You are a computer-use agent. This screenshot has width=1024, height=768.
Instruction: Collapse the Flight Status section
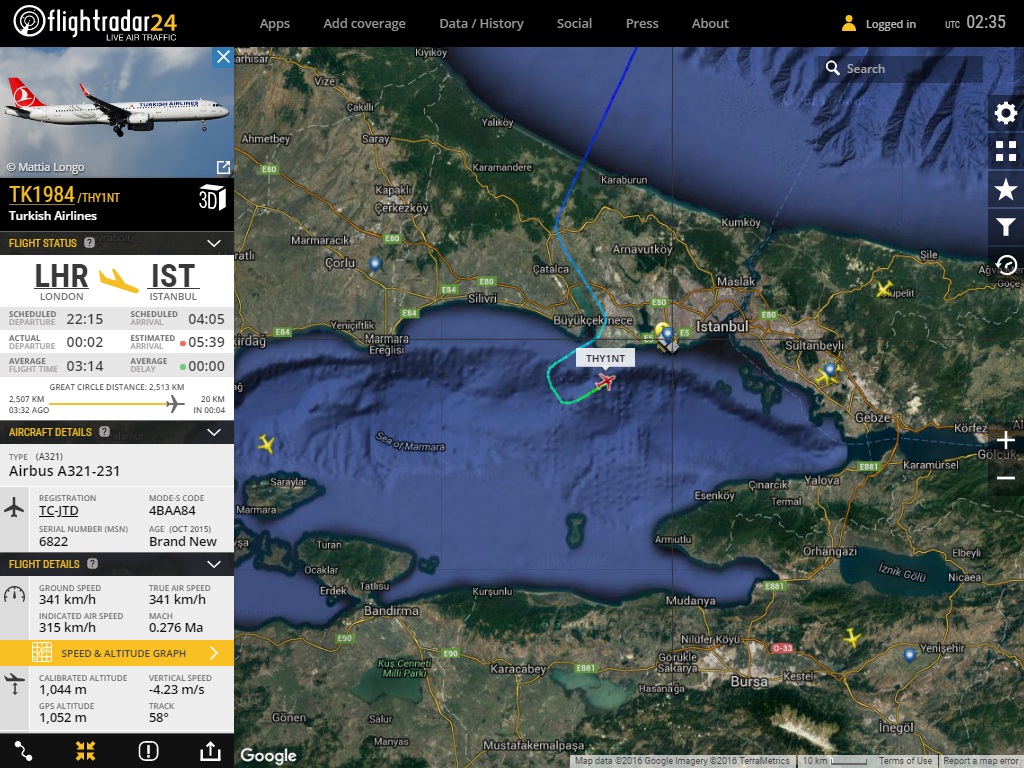pyautogui.click(x=213, y=243)
